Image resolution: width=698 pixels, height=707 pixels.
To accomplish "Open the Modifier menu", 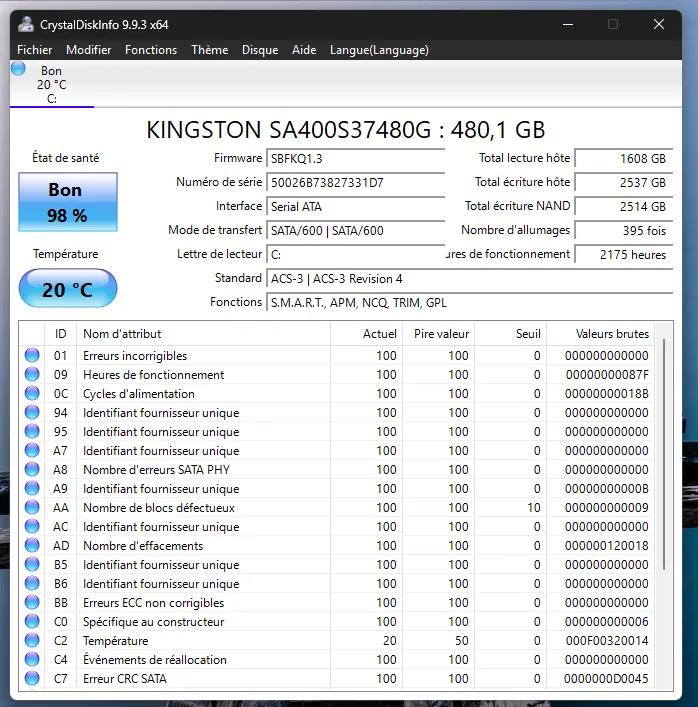I will (x=88, y=50).
